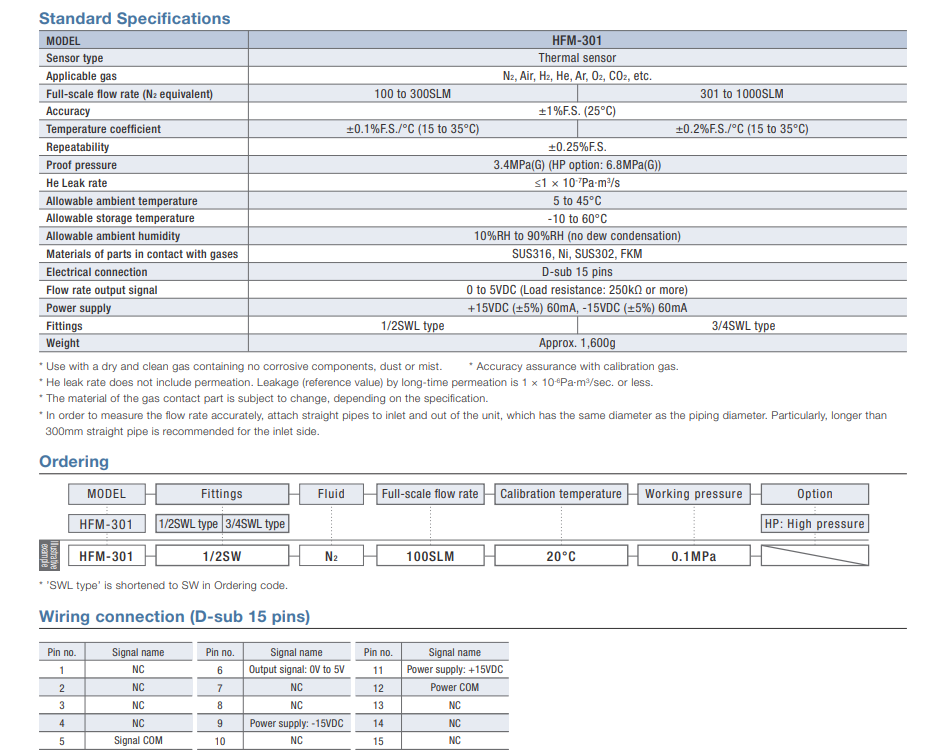949x752 pixels.
Task: Select '0 to 5VDC (Load resistance: 250kΩ or more)'
Action: pyautogui.click(x=577, y=290)
